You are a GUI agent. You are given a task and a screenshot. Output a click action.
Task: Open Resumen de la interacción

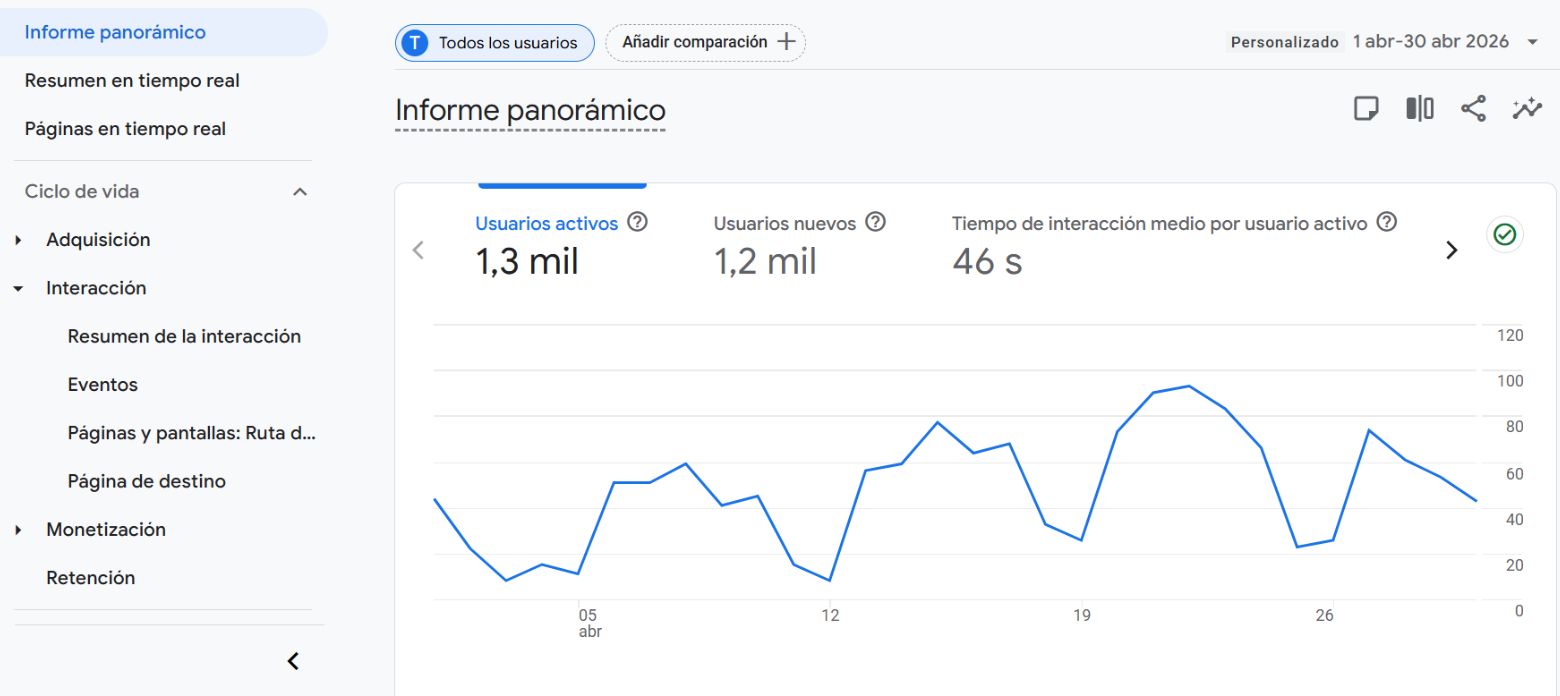[x=184, y=336]
